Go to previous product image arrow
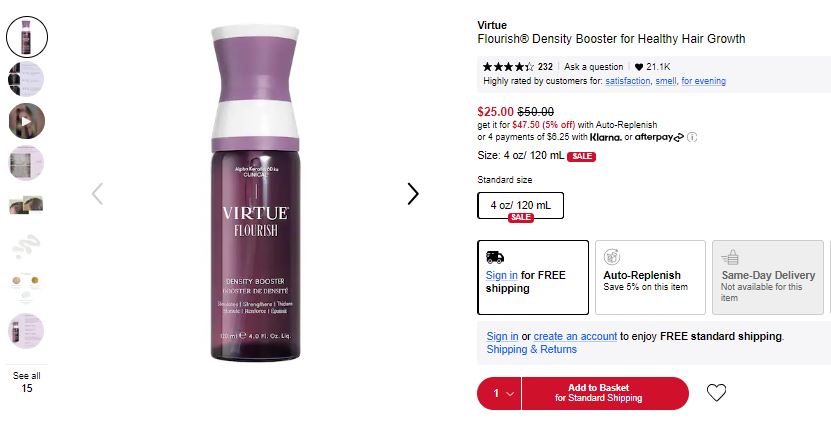 click(97, 194)
